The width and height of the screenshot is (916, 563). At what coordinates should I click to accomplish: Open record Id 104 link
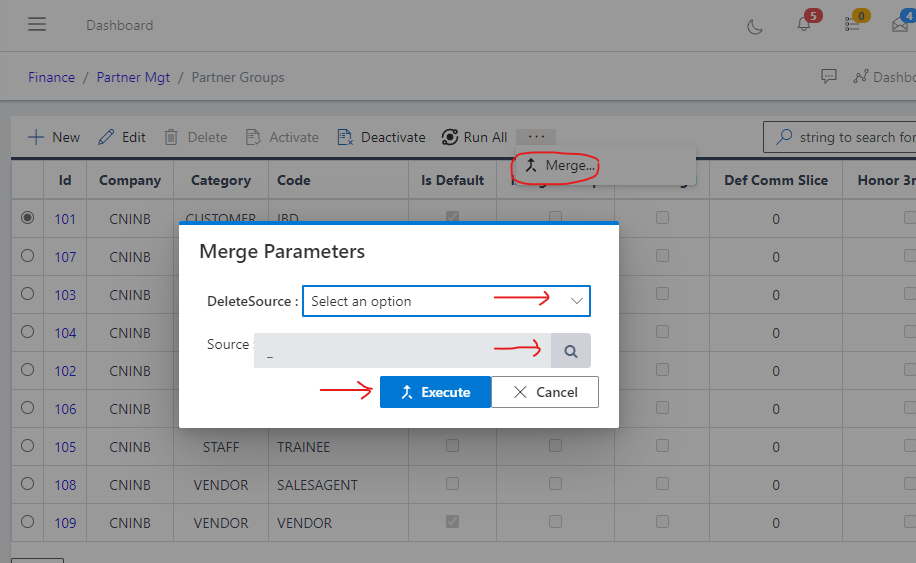coord(65,333)
